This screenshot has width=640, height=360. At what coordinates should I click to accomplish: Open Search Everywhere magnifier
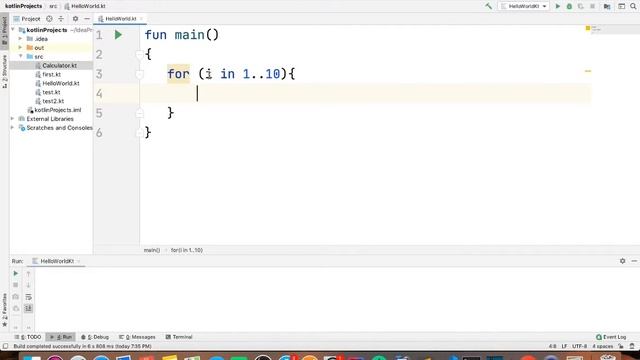pos(633,6)
